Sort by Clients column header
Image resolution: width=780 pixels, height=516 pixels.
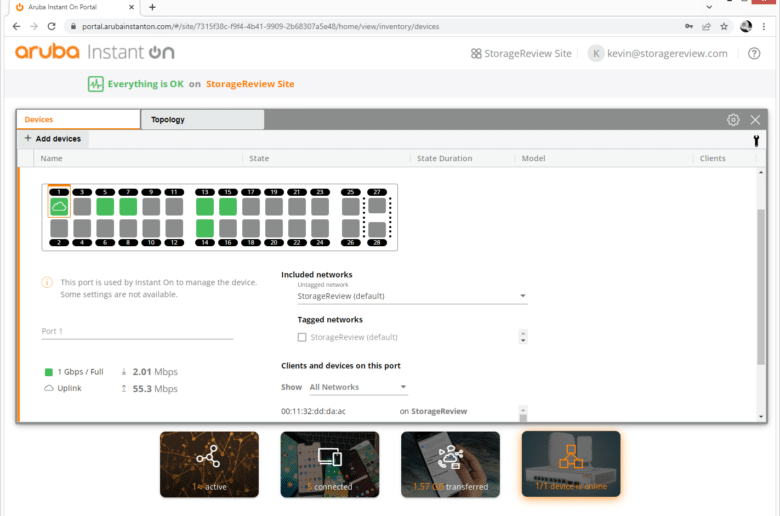point(712,158)
